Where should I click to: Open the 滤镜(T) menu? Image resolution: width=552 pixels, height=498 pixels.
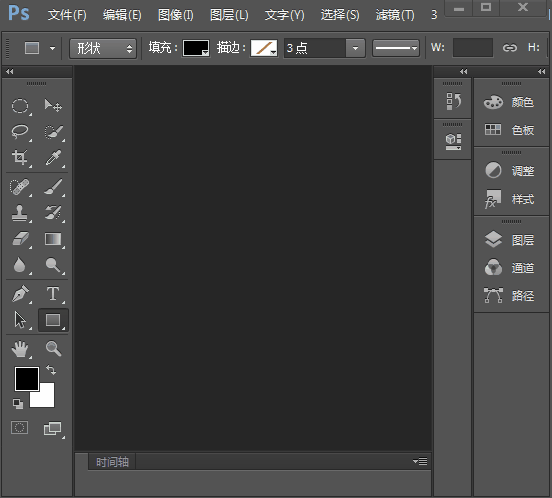click(x=395, y=15)
